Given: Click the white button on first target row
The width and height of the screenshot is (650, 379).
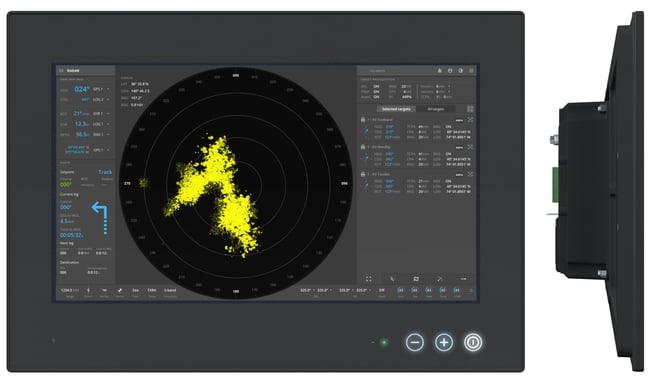Looking at the screenshot, I should (x=459, y=120).
